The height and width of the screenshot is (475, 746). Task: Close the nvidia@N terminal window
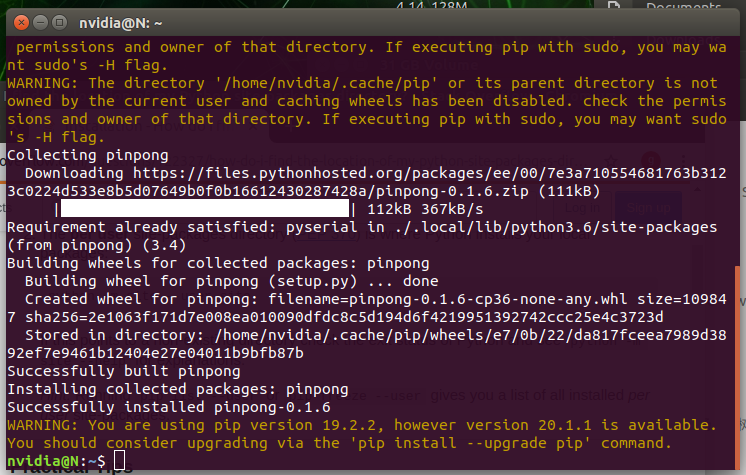click(21, 22)
